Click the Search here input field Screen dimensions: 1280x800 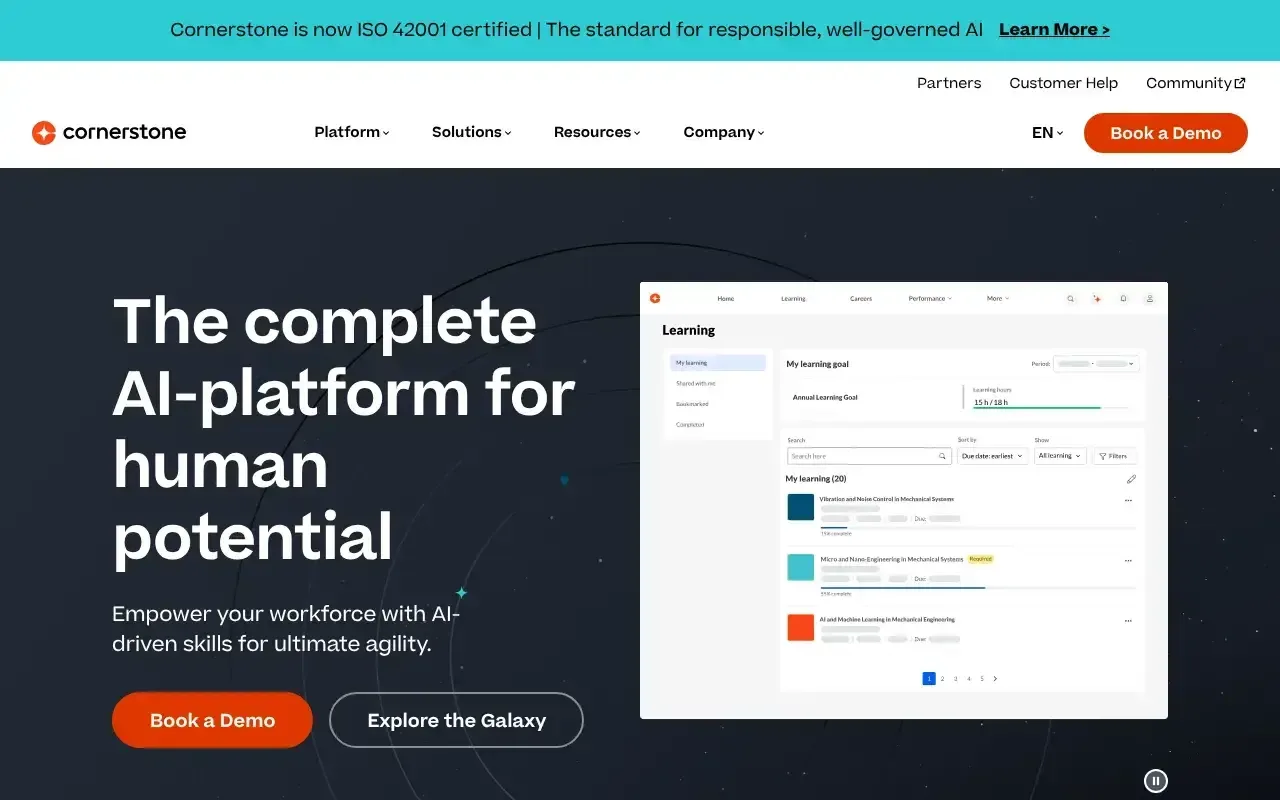pyautogui.click(x=862, y=456)
